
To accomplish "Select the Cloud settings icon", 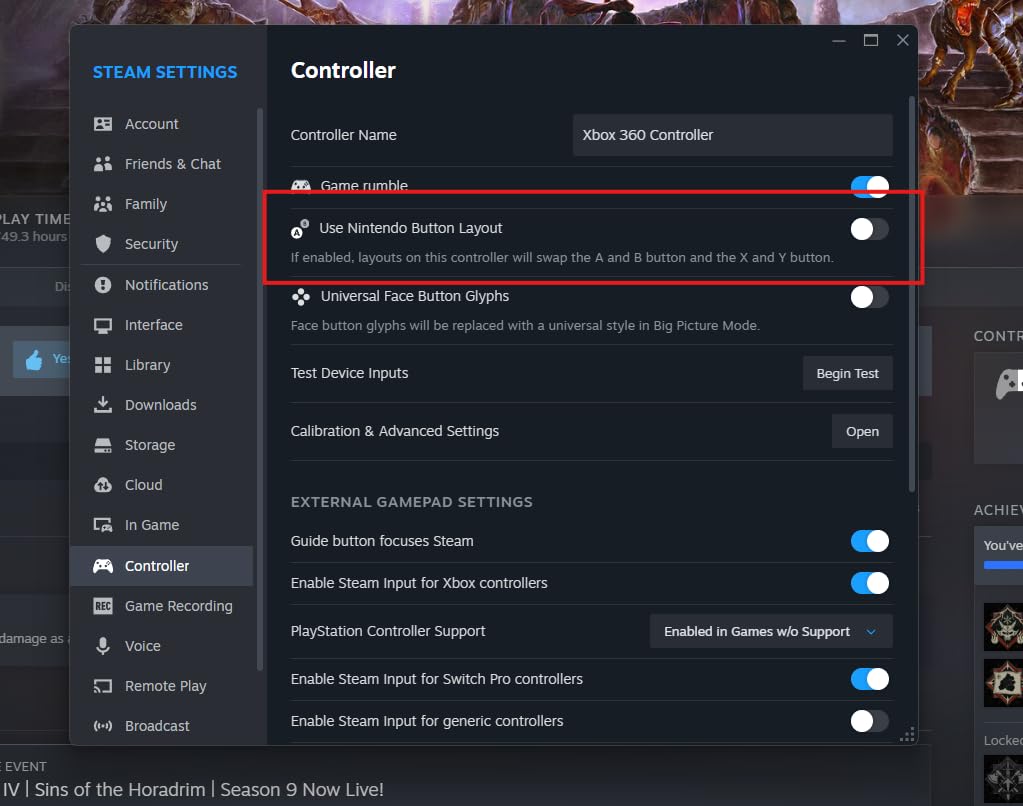I will 103,485.
